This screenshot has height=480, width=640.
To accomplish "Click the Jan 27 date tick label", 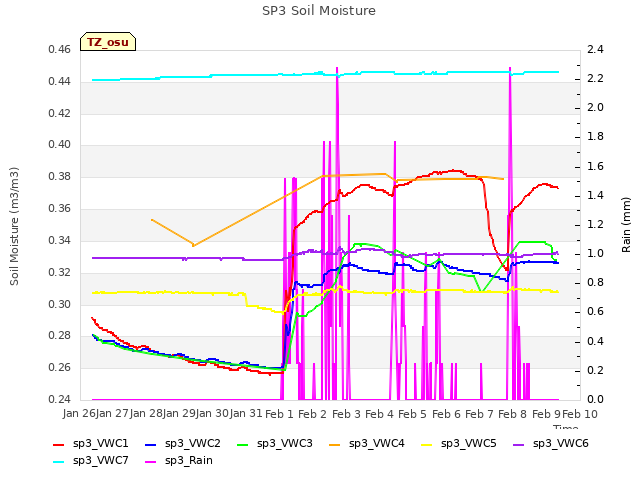I will click(x=113, y=414).
